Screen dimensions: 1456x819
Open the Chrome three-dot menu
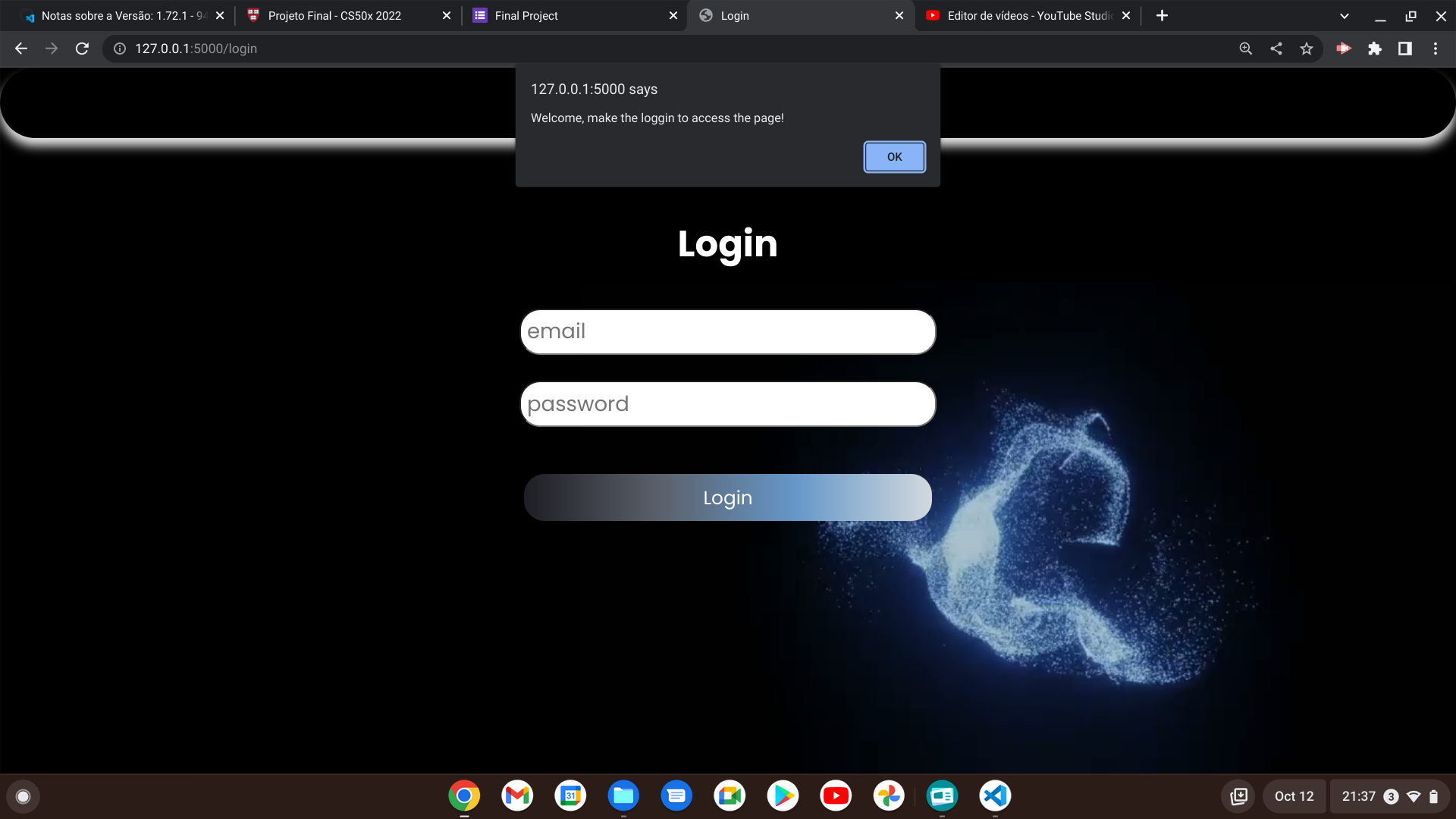click(1435, 49)
